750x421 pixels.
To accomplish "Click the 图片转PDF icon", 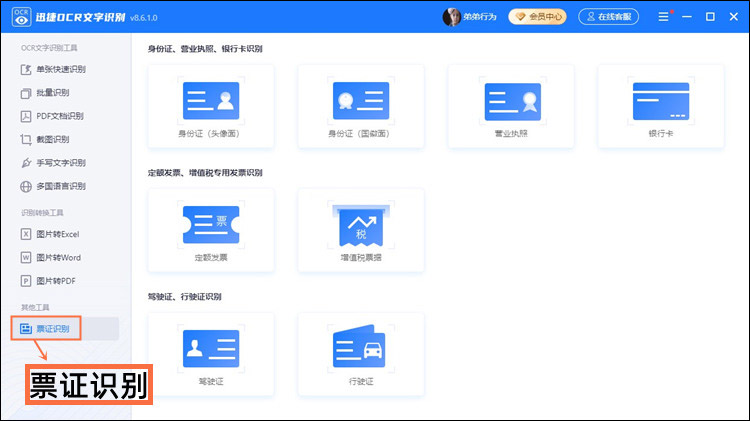I will [26, 281].
